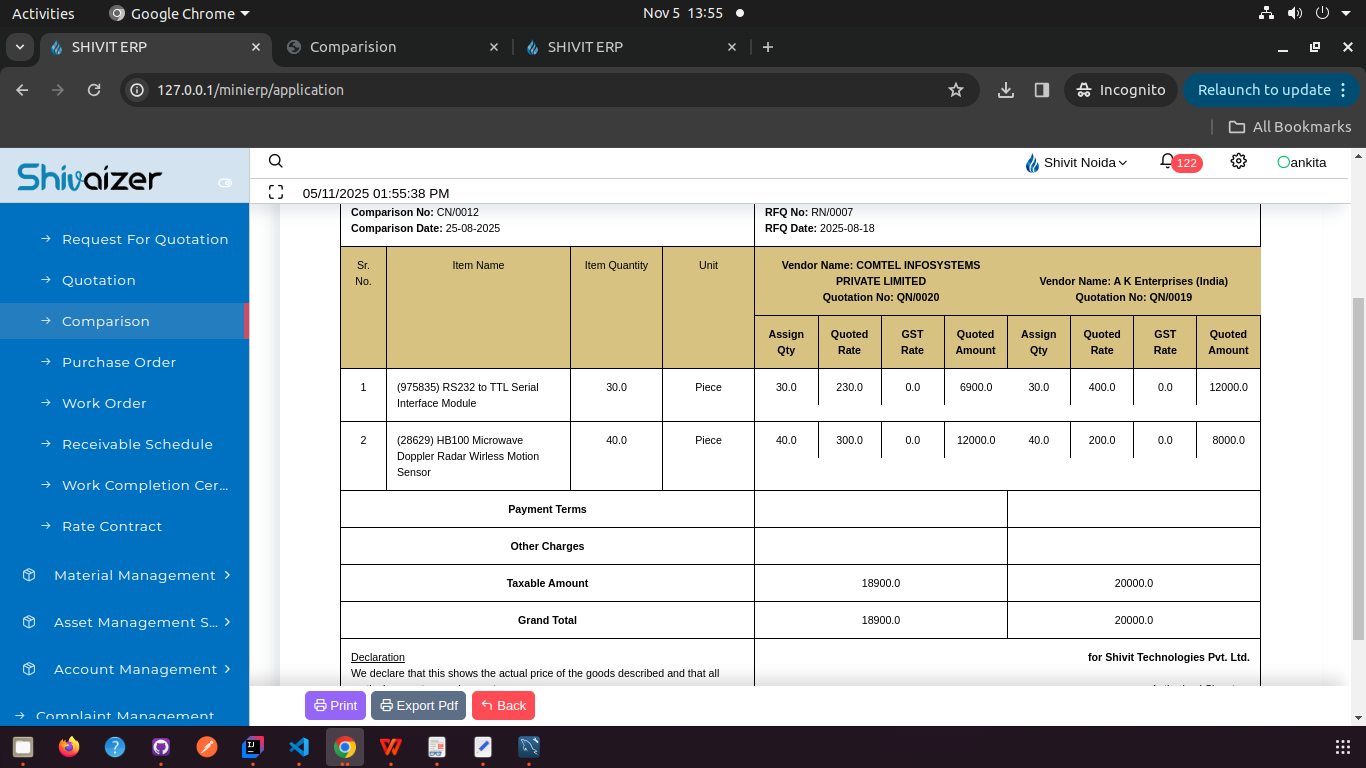1366x768 pixels.
Task: Toggle Chrome side panel button
Action: (1041, 90)
